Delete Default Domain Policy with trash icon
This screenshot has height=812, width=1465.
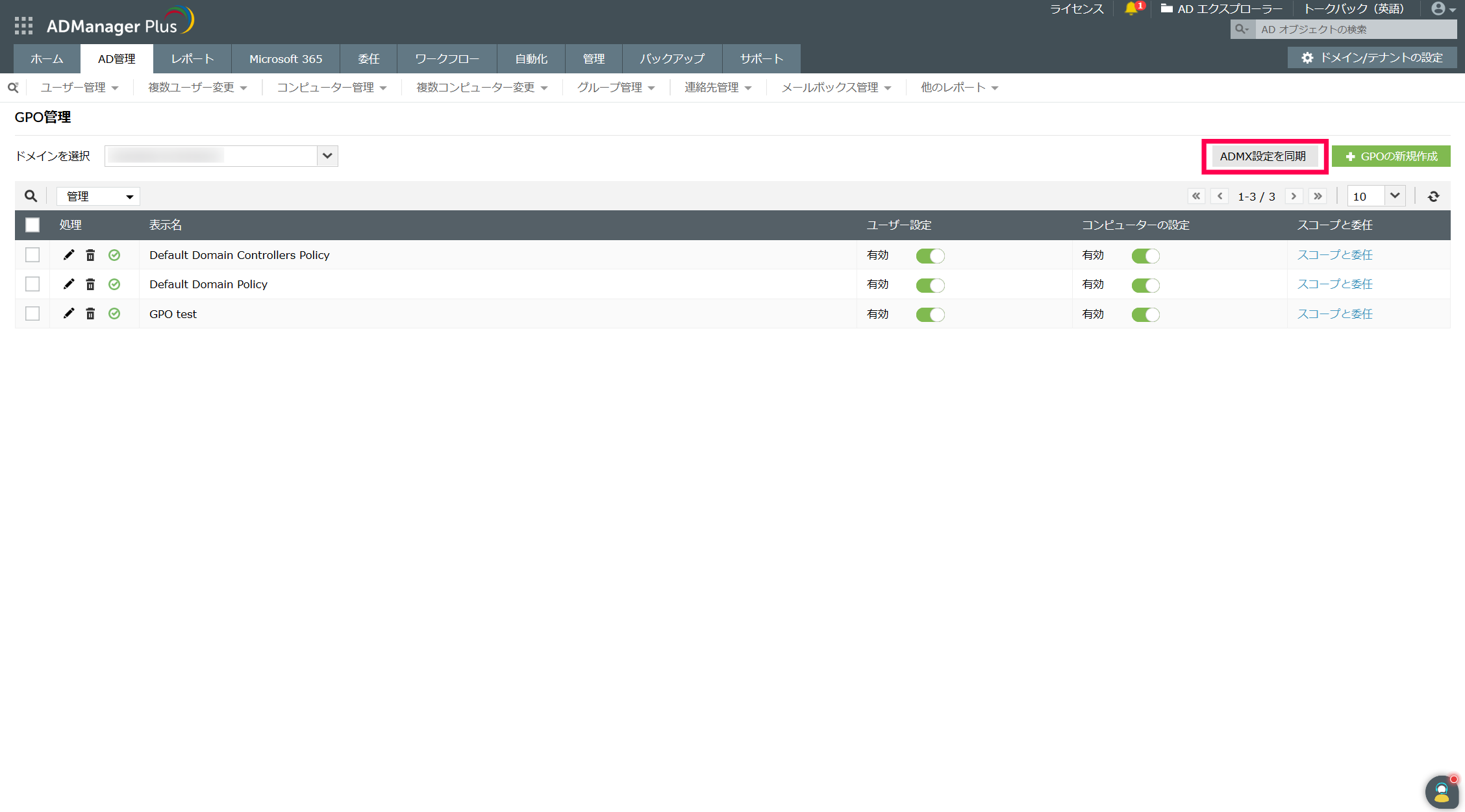point(90,284)
